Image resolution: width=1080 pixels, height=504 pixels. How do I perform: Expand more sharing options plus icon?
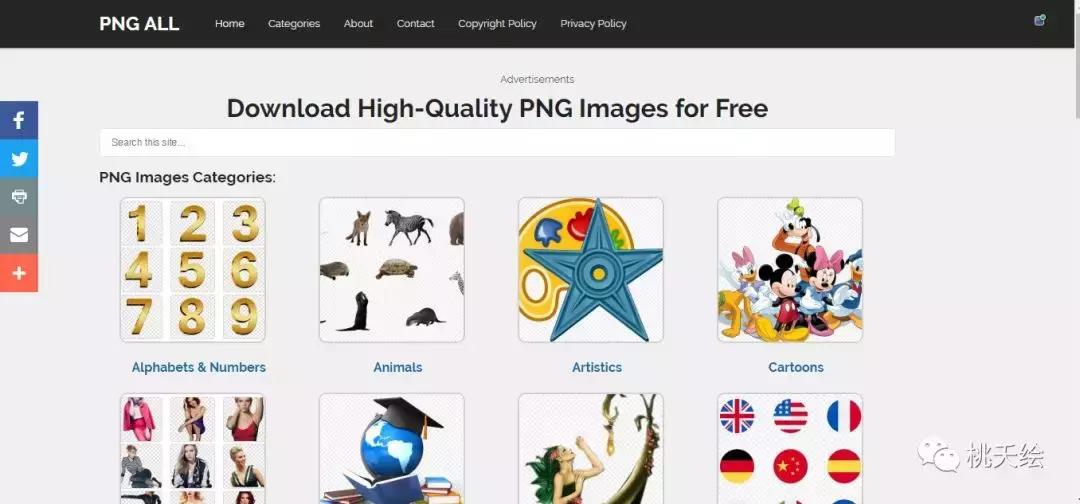pos(19,273)
